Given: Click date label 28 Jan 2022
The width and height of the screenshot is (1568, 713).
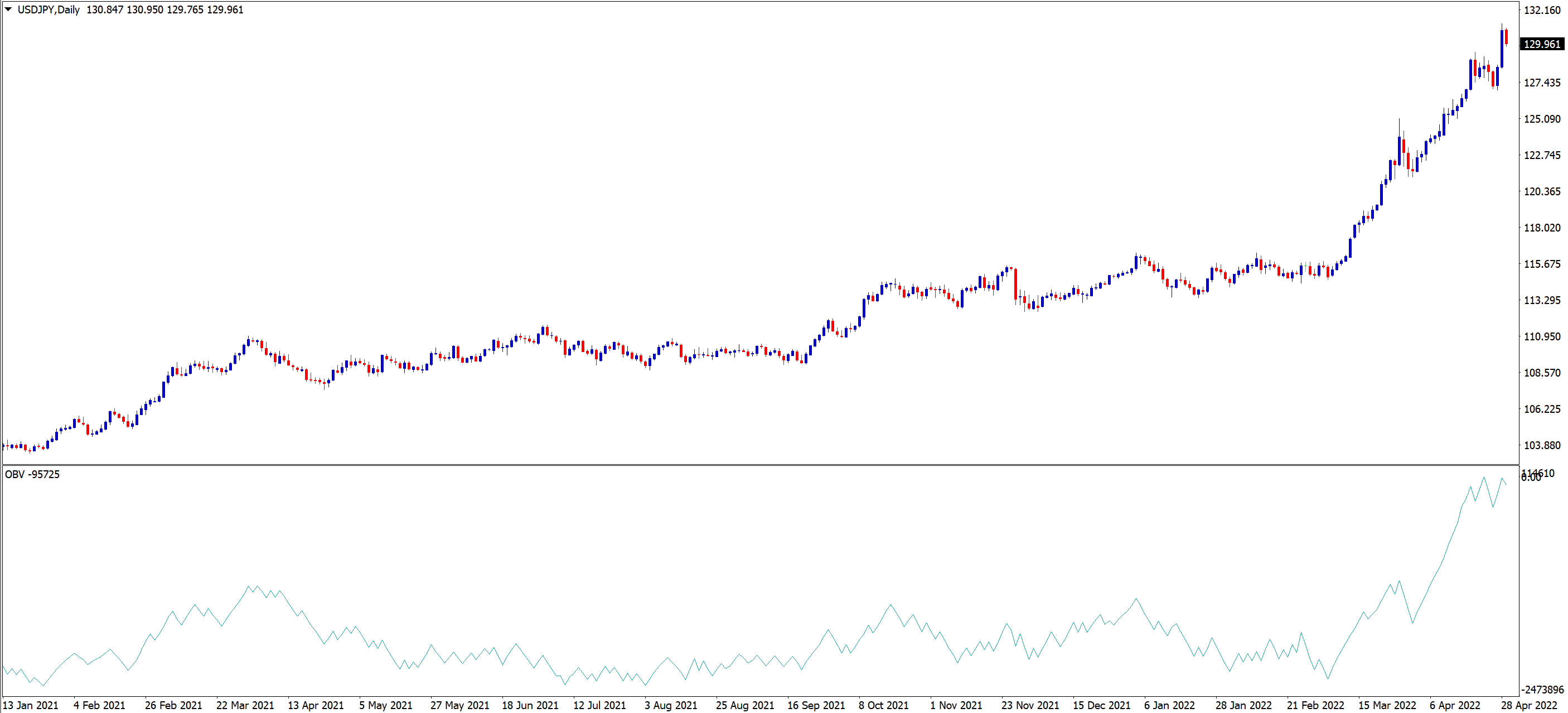Looking at the screenshot, I should click(1243, 705).
